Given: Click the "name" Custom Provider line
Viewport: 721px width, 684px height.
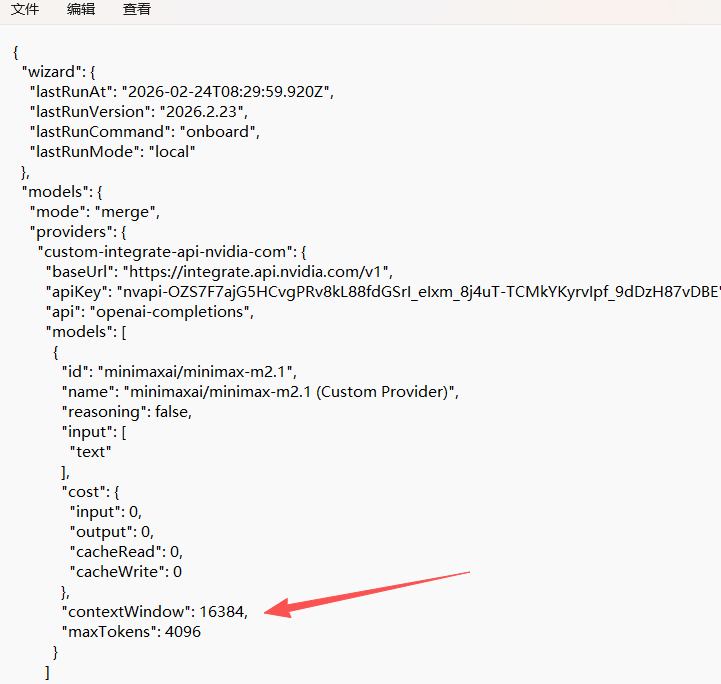Looking at the screenshot, I should click(x=260, y=392).
